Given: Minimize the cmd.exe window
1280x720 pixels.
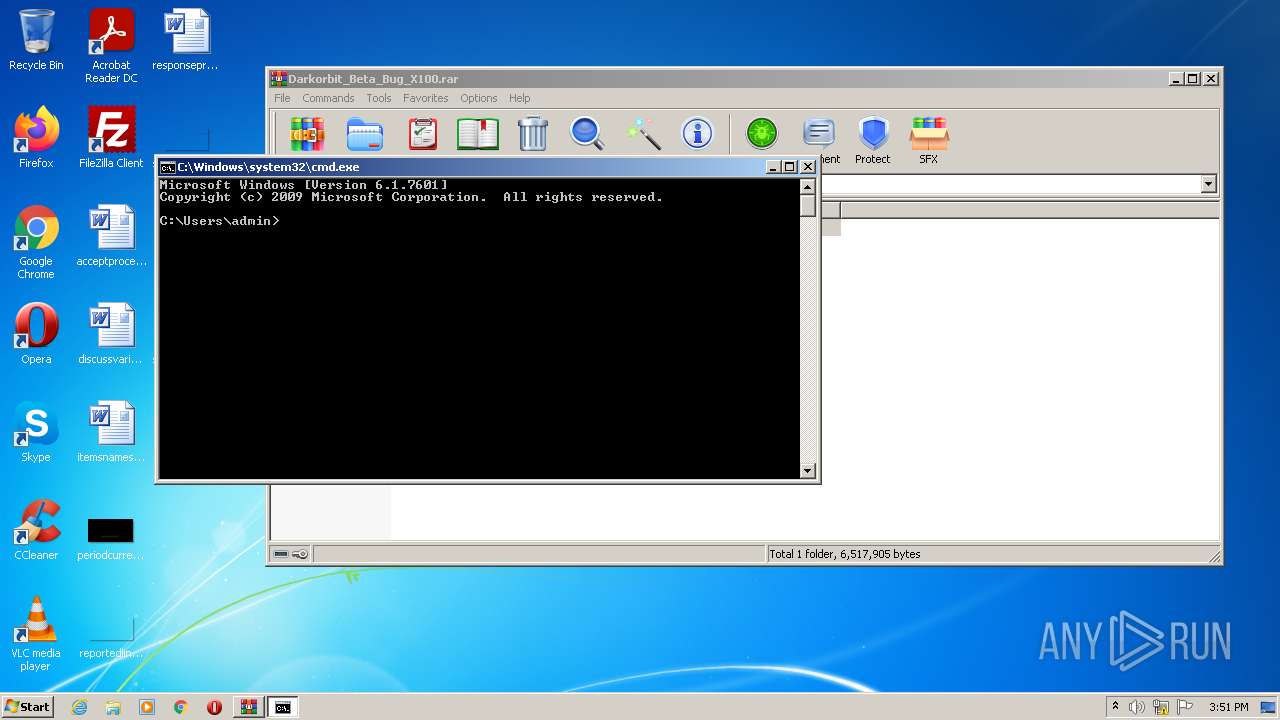Looking at the screenshot, I should (772, 167).
